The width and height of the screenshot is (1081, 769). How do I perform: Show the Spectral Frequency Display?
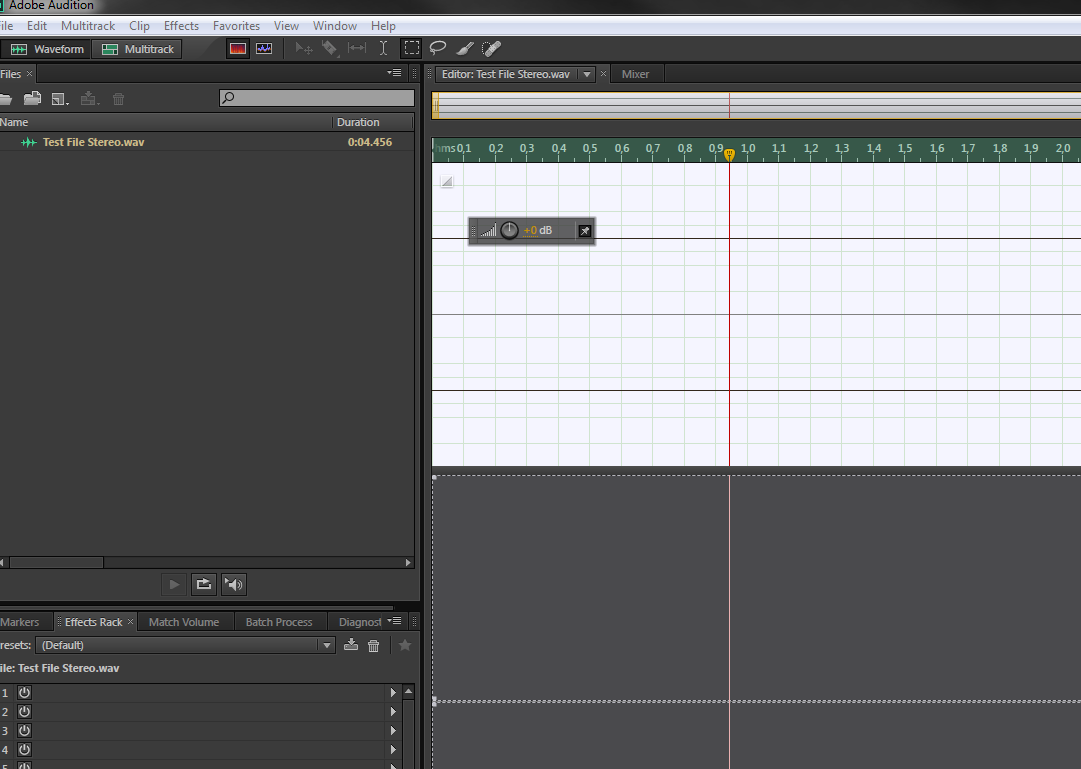click(238, 48)
